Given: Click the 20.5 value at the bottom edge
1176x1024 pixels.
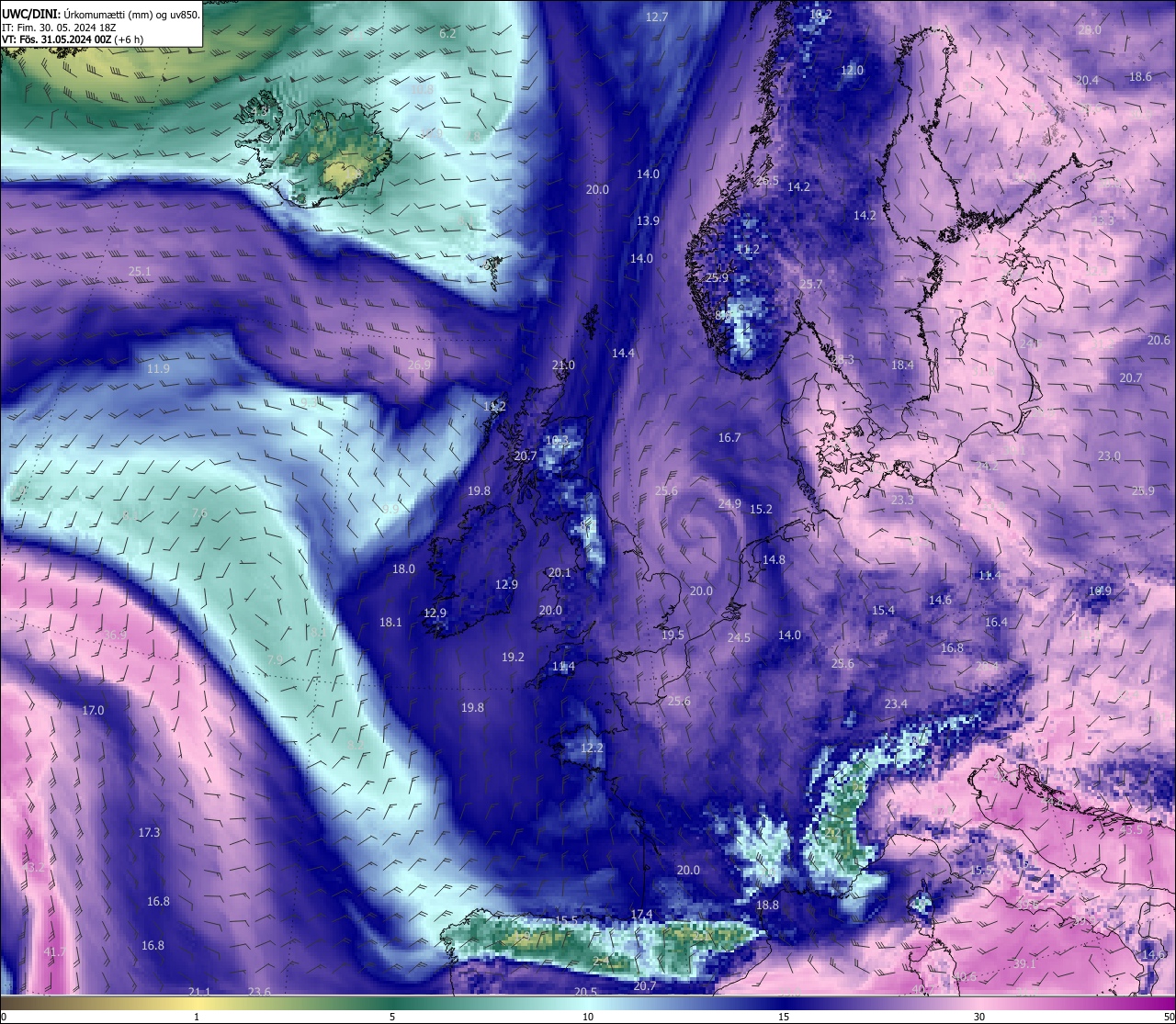Looking at the screenshot, I should 585,993.
